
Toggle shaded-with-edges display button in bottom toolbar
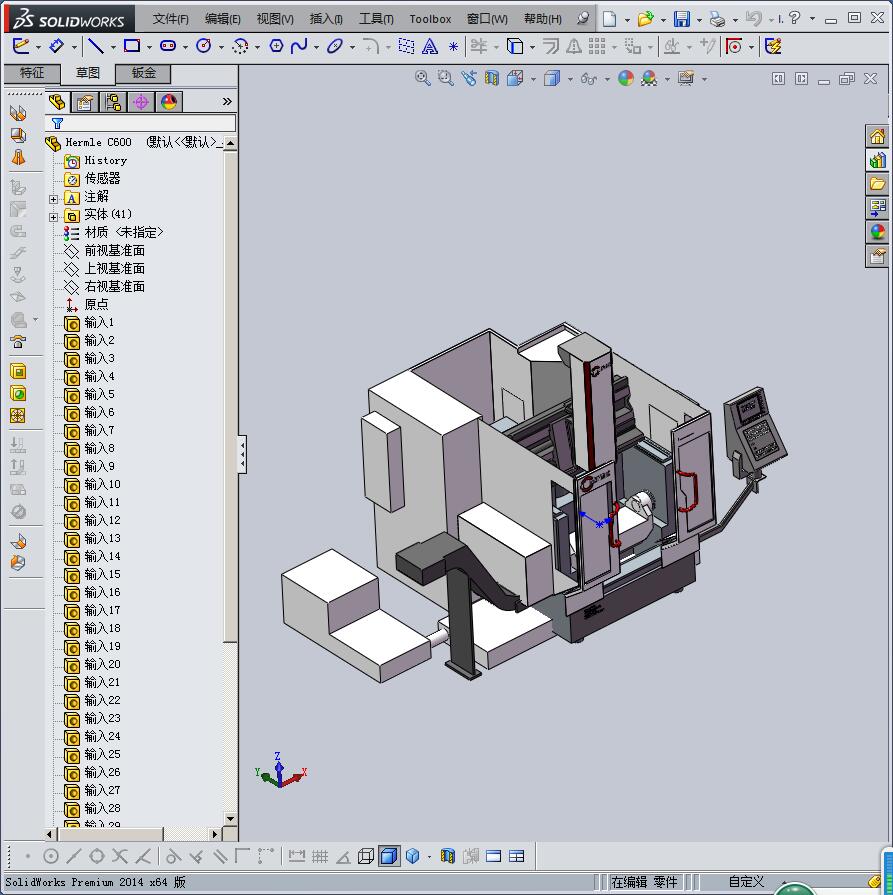(x=389, y=856)
